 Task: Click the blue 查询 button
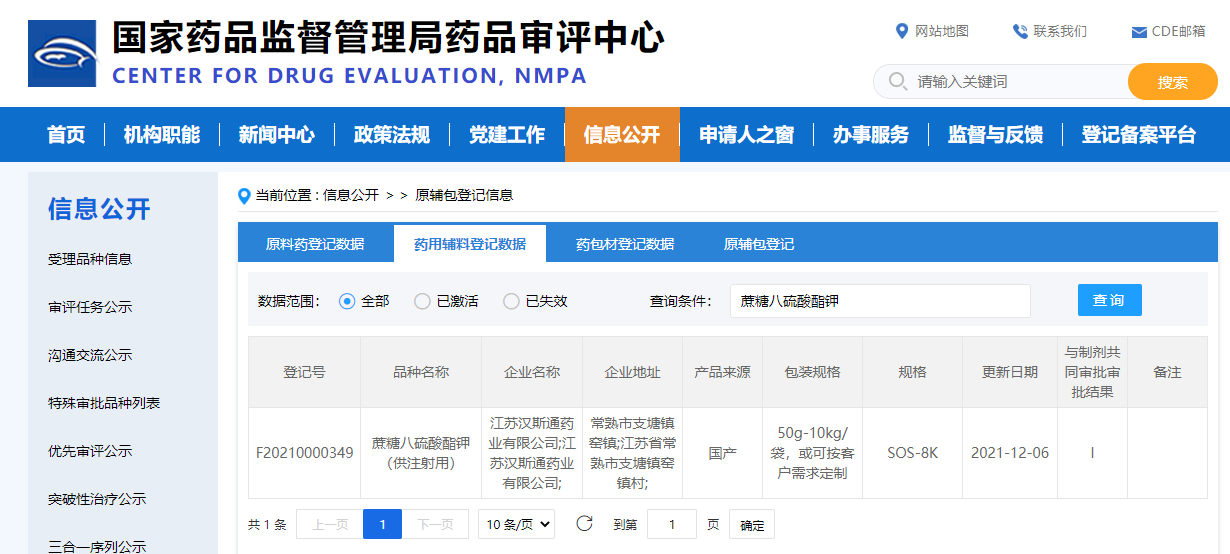point(1109,300)
